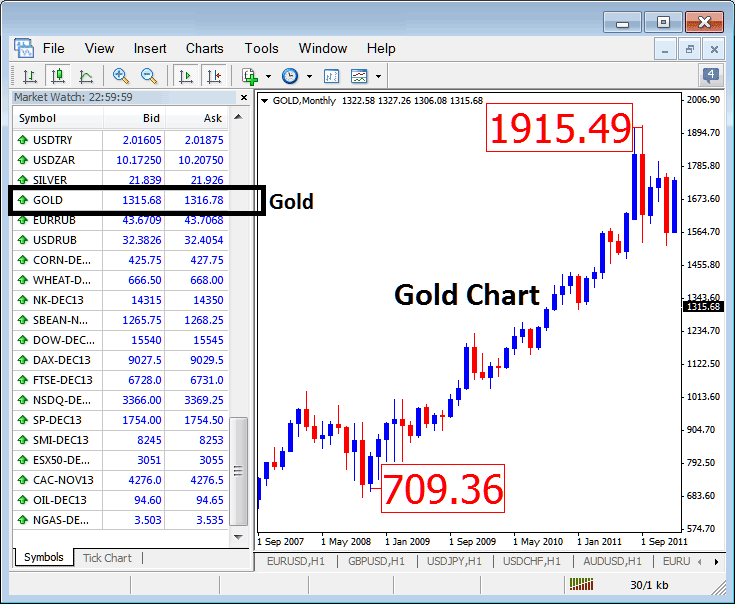Screen dimensions: 735x604
Task: Click the zoom out magnifier icon
Action: (x=149, y=76)
